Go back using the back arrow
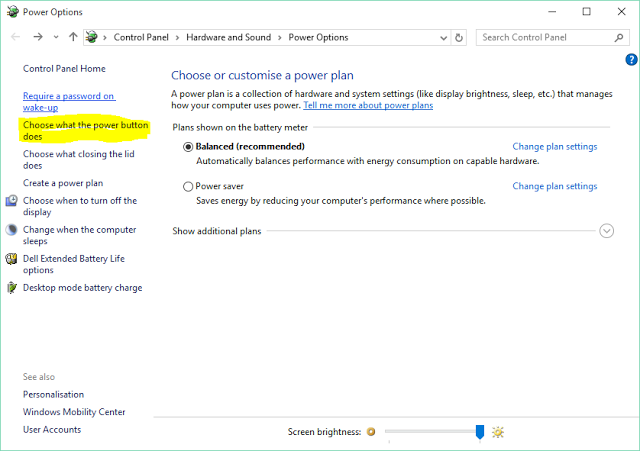The image size is (640, 451). [15, 37]
